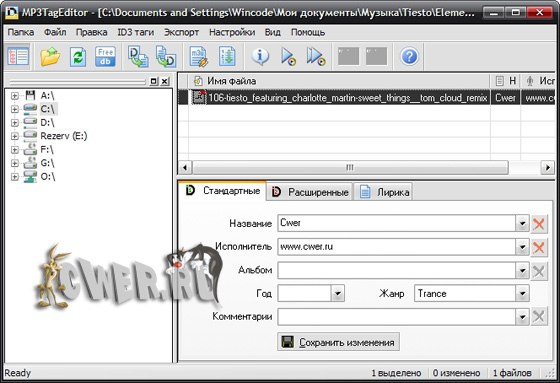Click the Н column header

[506, 81]
